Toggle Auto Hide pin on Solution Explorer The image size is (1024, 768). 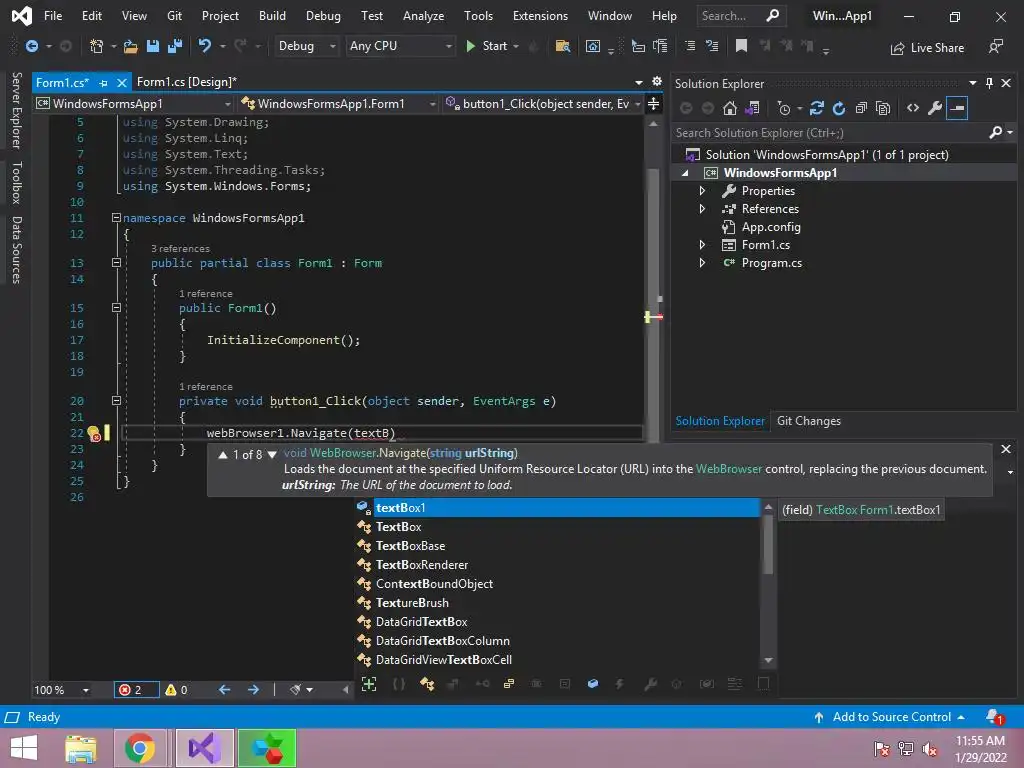tap(989, 83)
